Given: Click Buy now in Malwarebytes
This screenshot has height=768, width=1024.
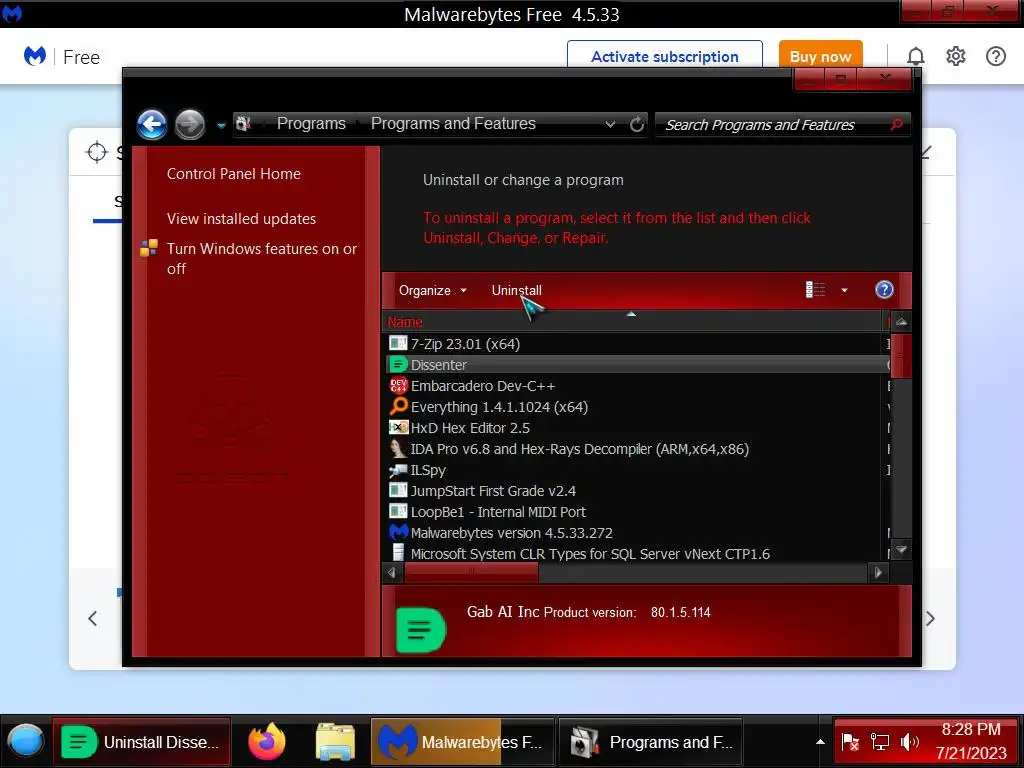Looking at the screenshot, I should (x=820, y=56).
